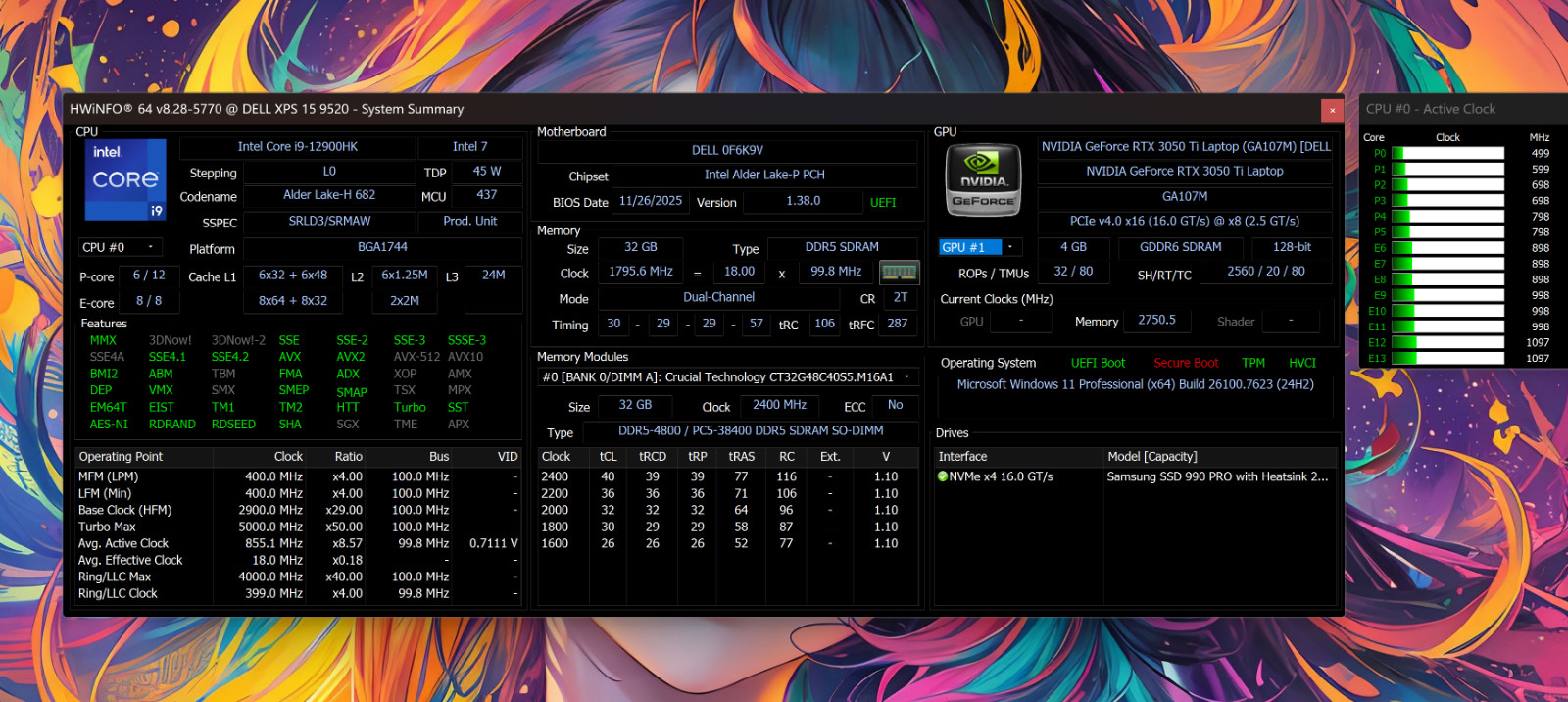
Task: Click the P3 core clock bar
Action: [x=1447, y=201]
